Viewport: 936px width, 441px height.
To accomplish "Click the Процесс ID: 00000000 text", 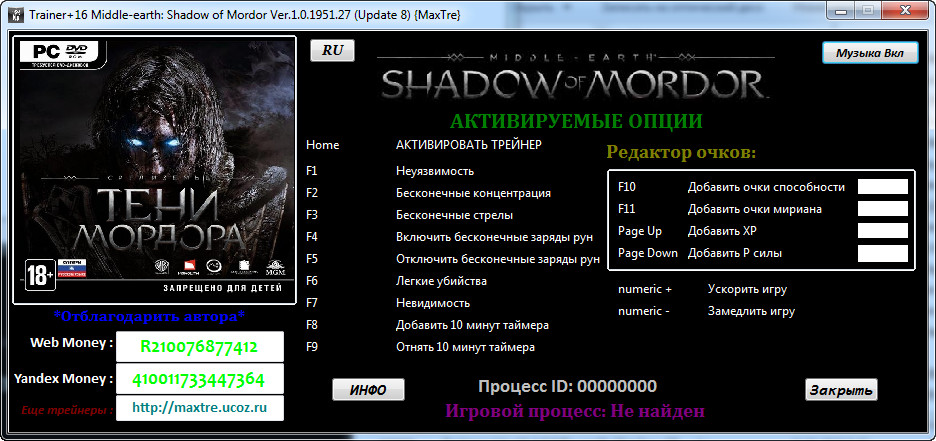I will pos(567,387).
